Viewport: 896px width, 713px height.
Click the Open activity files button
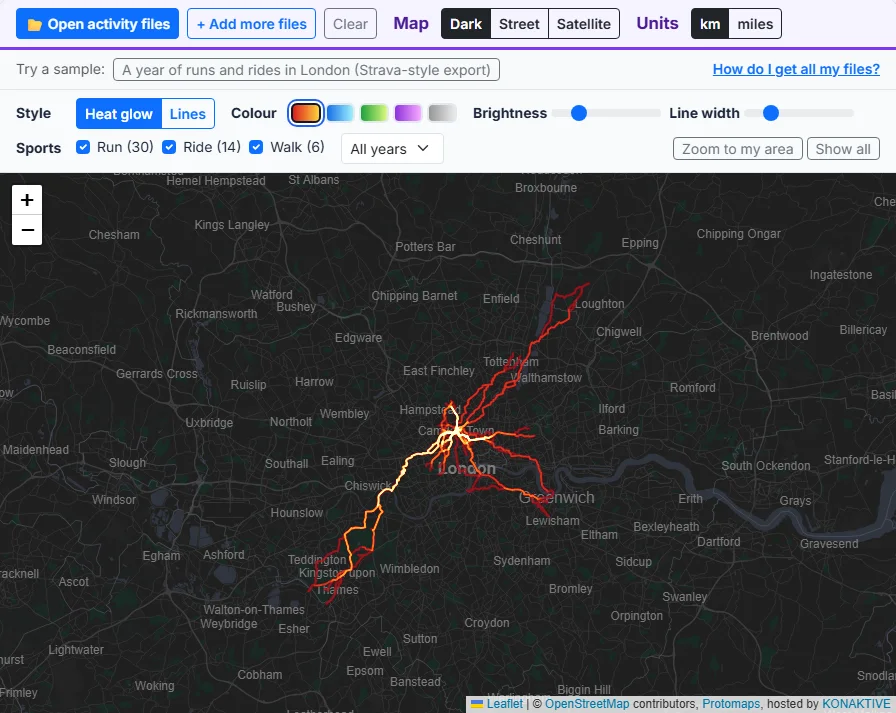pyautogui.click(x=97, y=24)
